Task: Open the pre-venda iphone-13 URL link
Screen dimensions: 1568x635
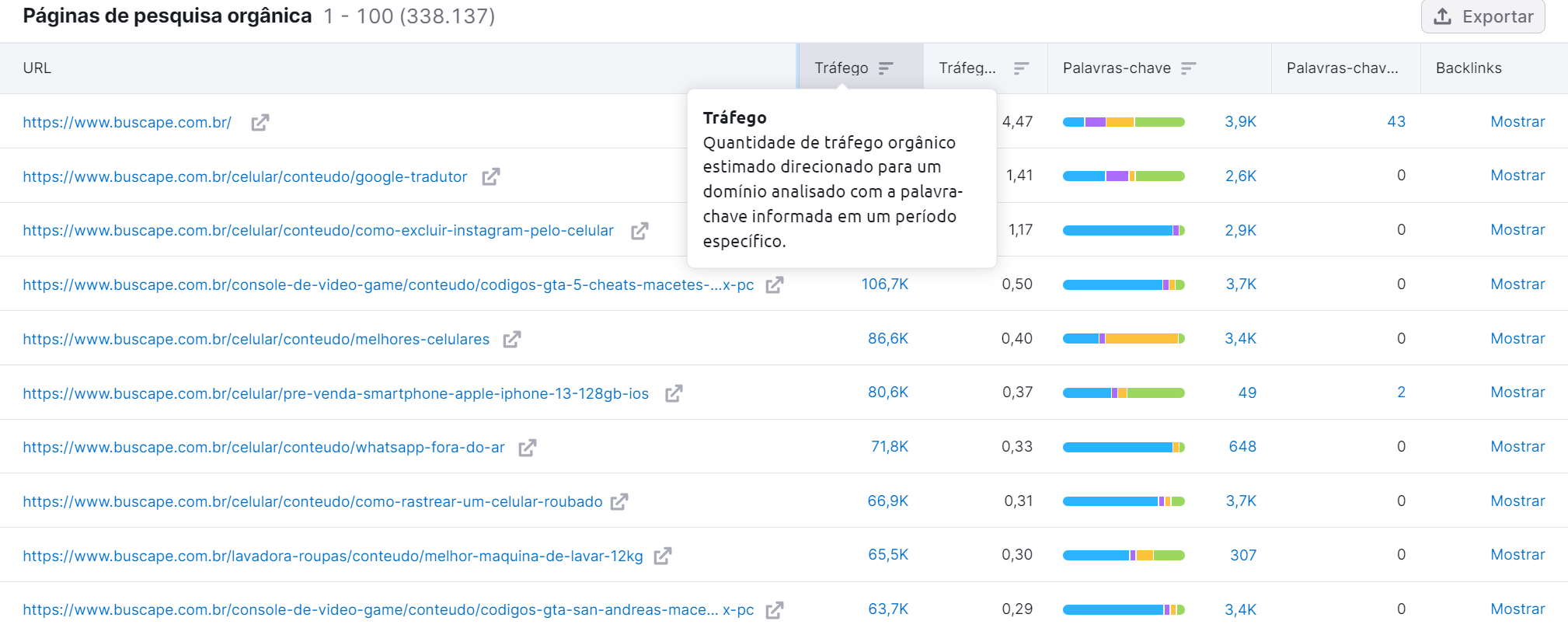Action: 336,393
